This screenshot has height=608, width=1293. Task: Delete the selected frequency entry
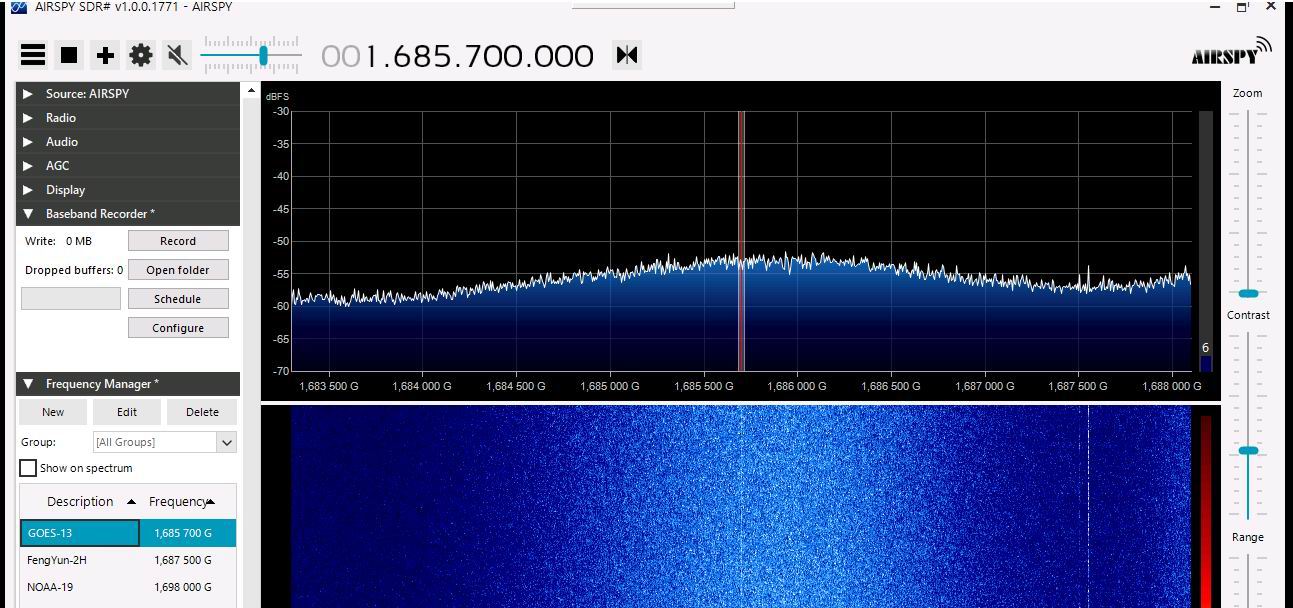(x=202, y=412)
